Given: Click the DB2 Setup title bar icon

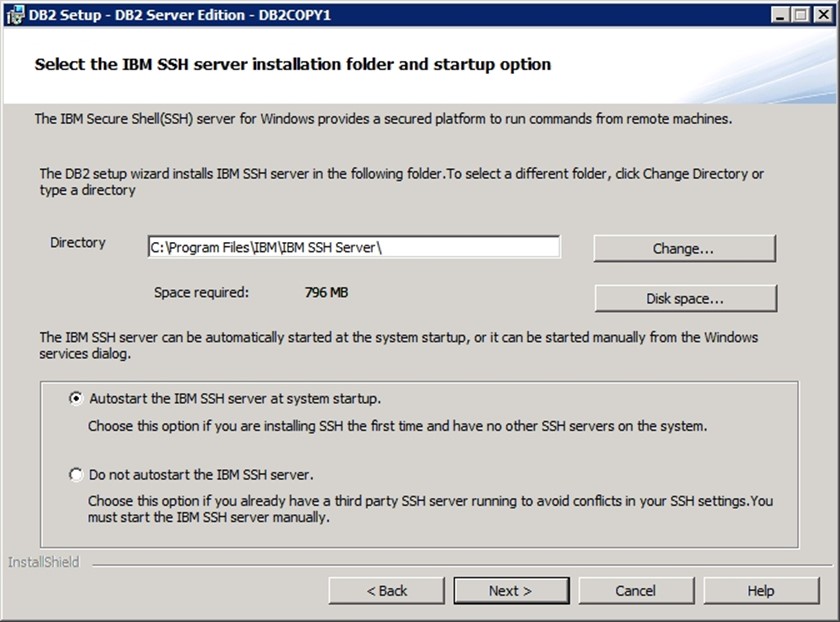Looking at the screenshot, I should point(13,15).
